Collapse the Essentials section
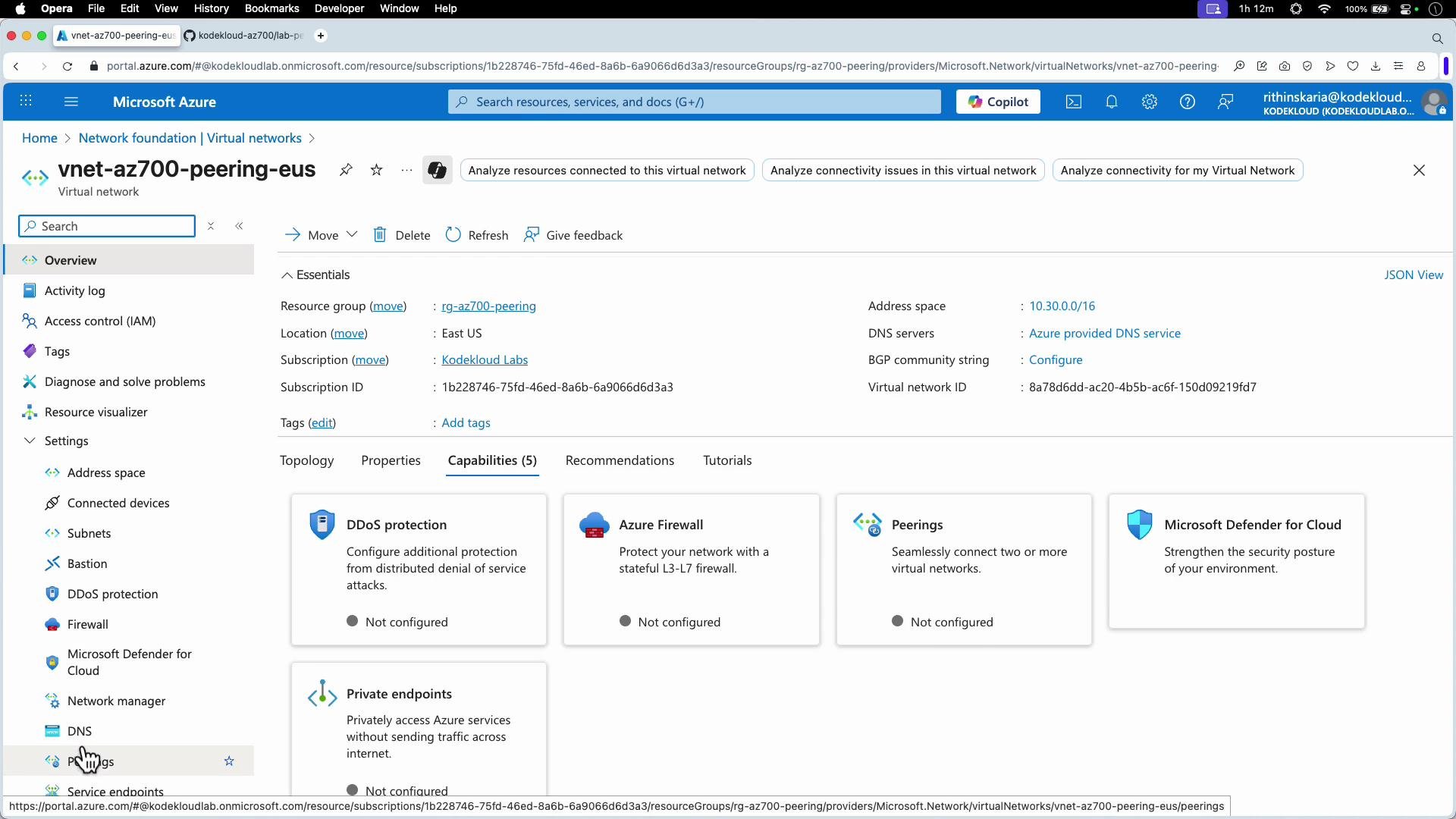The image size is (1456, 819). pos(315,275)
